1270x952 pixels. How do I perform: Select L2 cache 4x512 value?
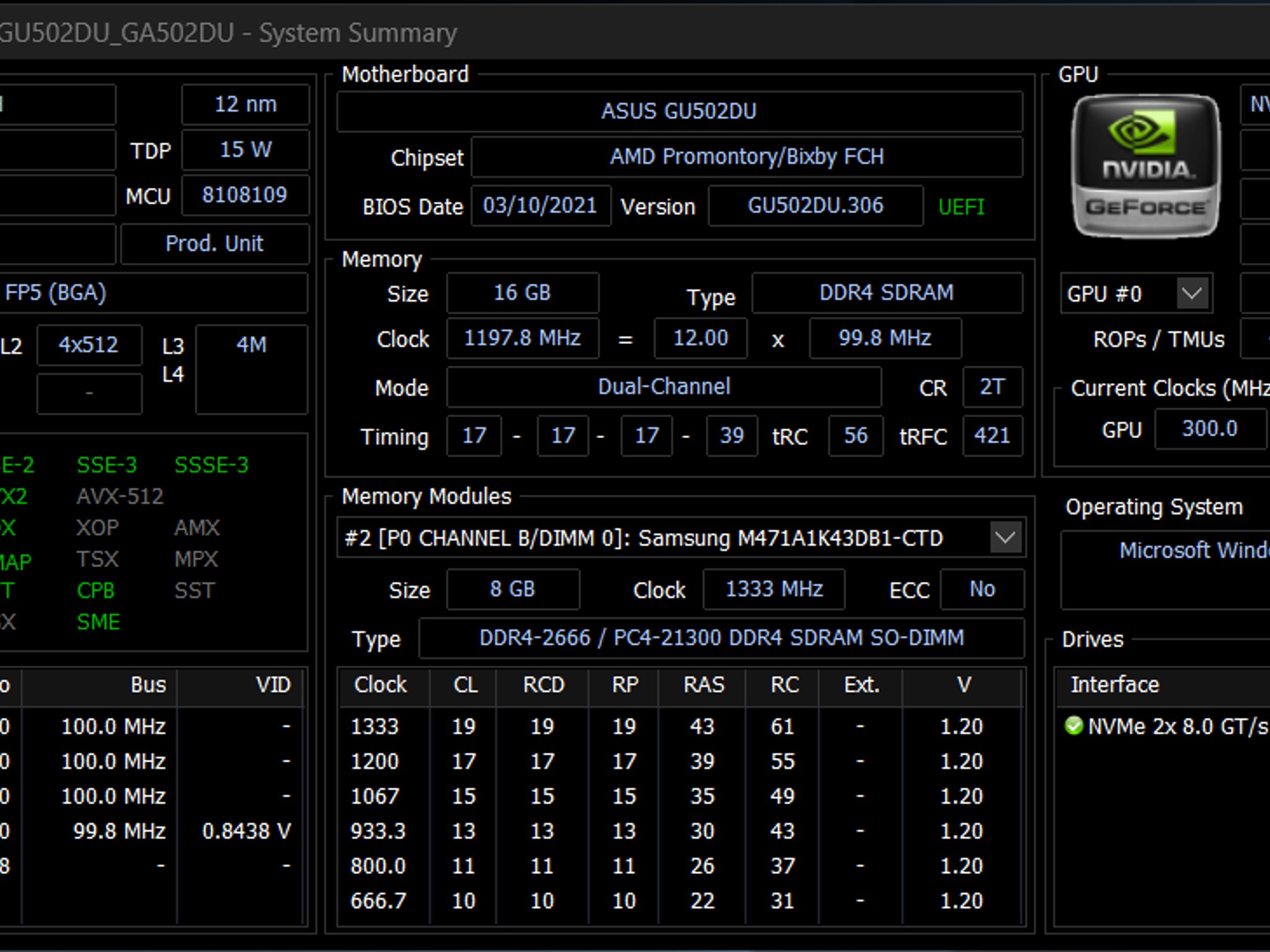(89, 345)
